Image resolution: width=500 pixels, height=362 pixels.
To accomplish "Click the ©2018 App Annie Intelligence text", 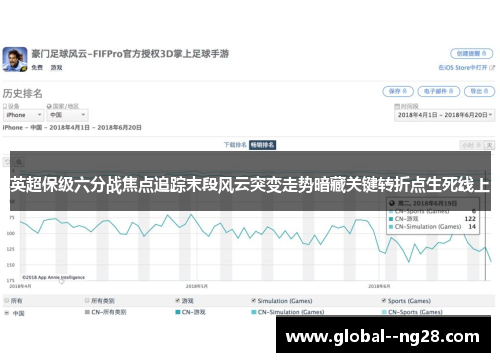I will [x=53, y=277].
